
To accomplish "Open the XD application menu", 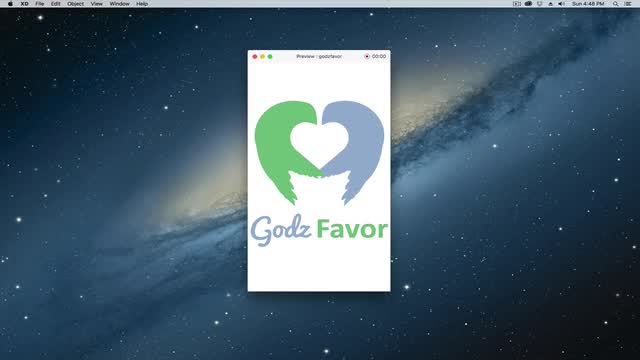I will tap(24, 4).
